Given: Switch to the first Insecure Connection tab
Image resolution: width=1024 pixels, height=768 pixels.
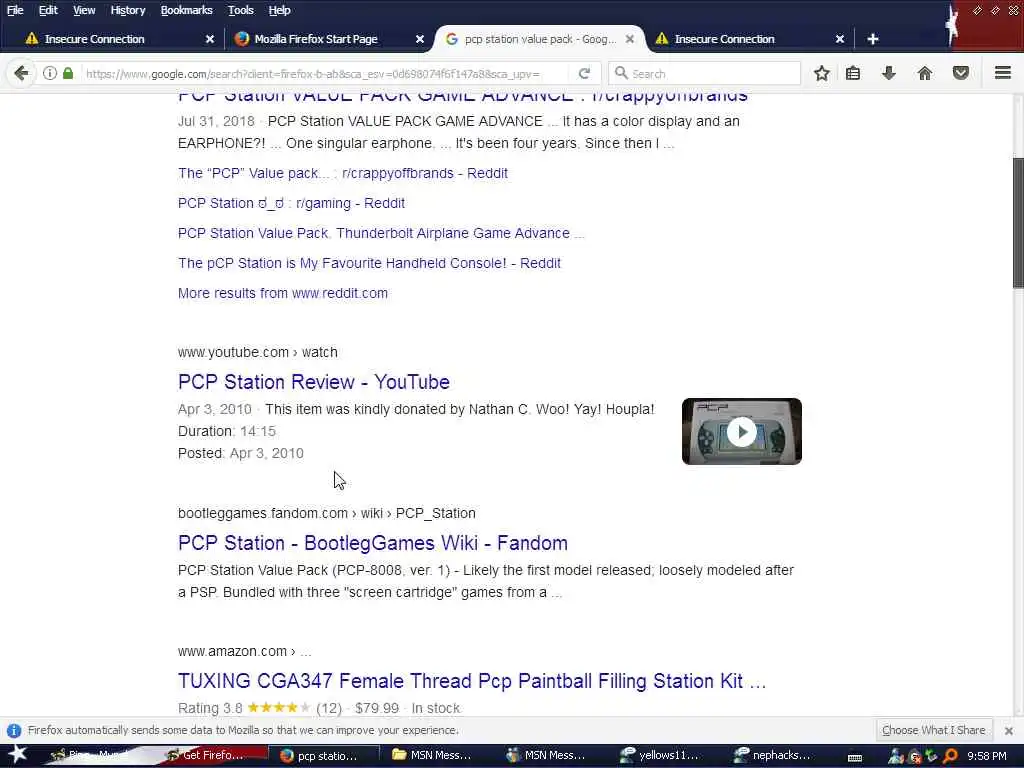Looking at the screenshot, I should click(95, 39).
